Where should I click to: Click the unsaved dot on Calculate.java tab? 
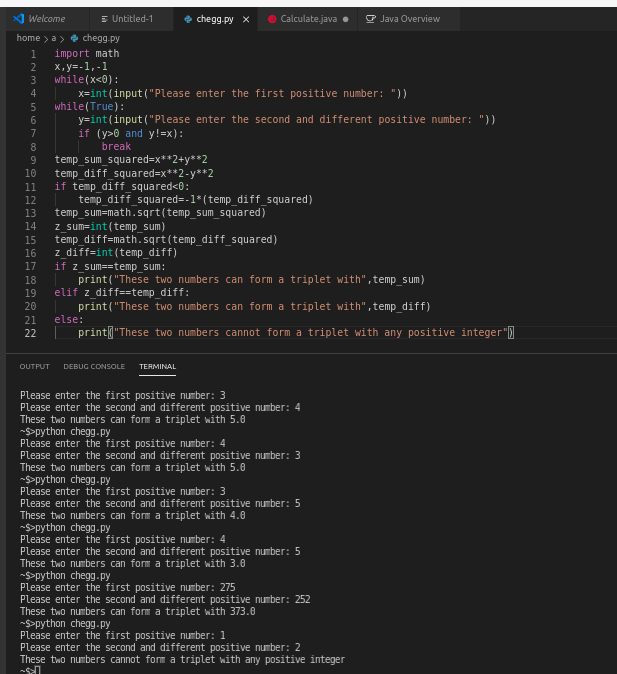coord(345,19)
